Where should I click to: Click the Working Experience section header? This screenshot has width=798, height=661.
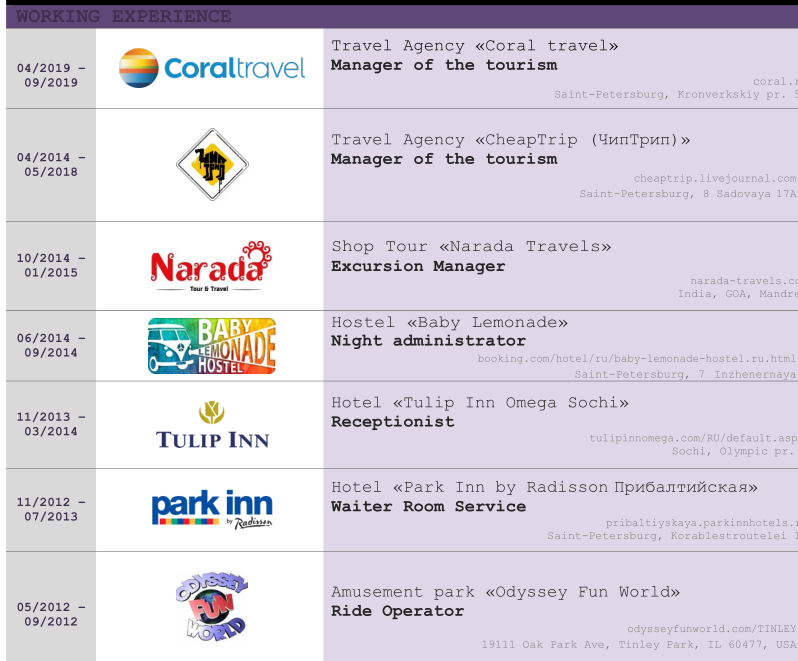click(x=124, y=17)
